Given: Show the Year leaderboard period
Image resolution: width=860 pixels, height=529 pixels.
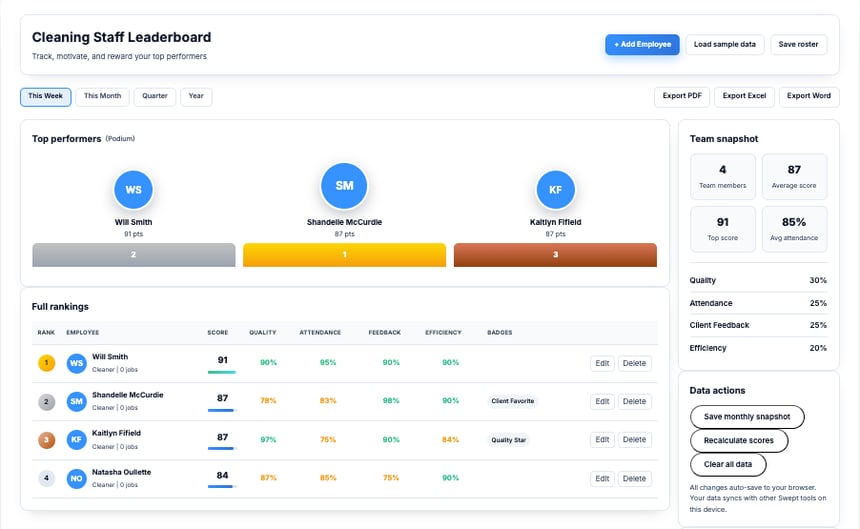Looking at the screenshot, I should [x=196, y=96].
